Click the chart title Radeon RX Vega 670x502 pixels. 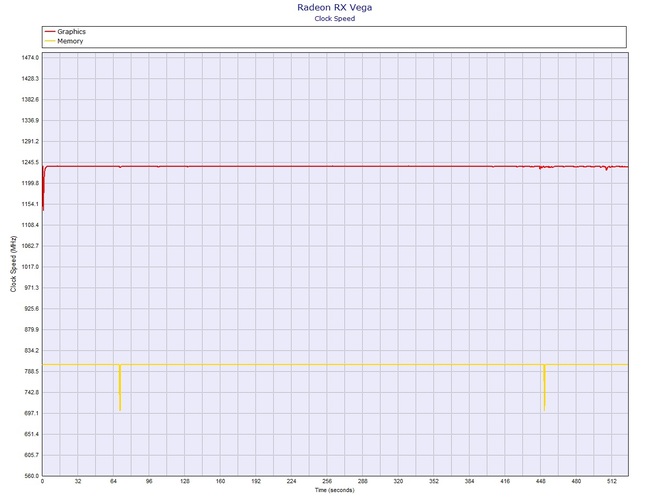coord(335,7)
